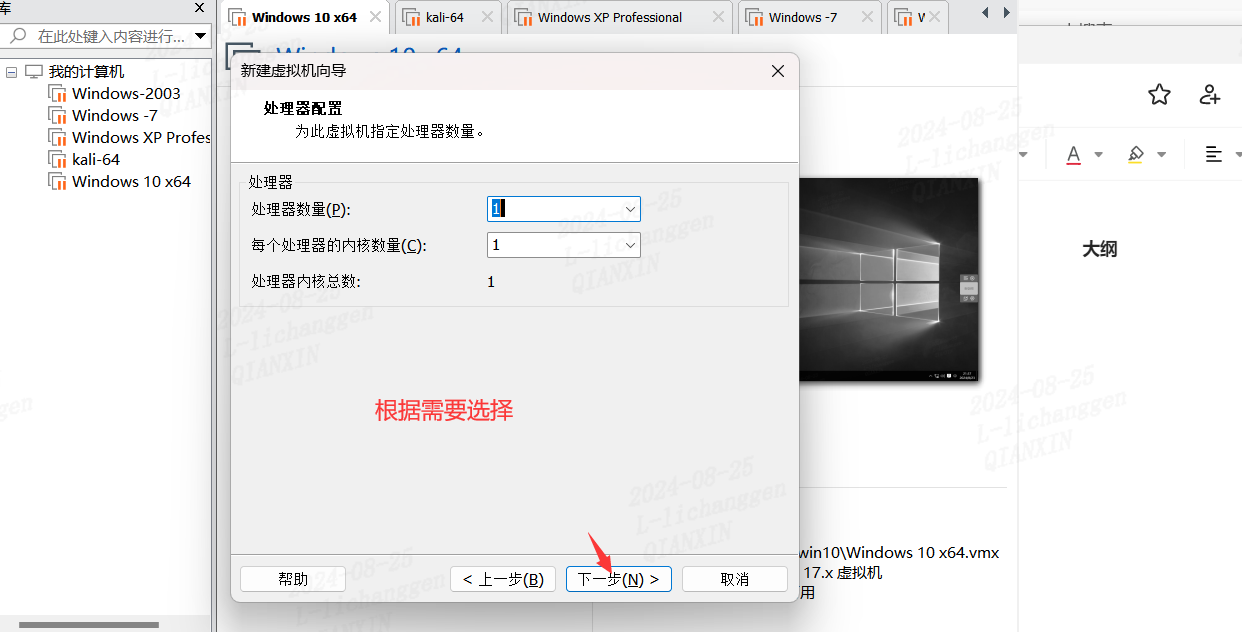This screenshot has width=1242, height=632.
Task: Click the 上一步(B) back button
Action: tap(502, 579)
